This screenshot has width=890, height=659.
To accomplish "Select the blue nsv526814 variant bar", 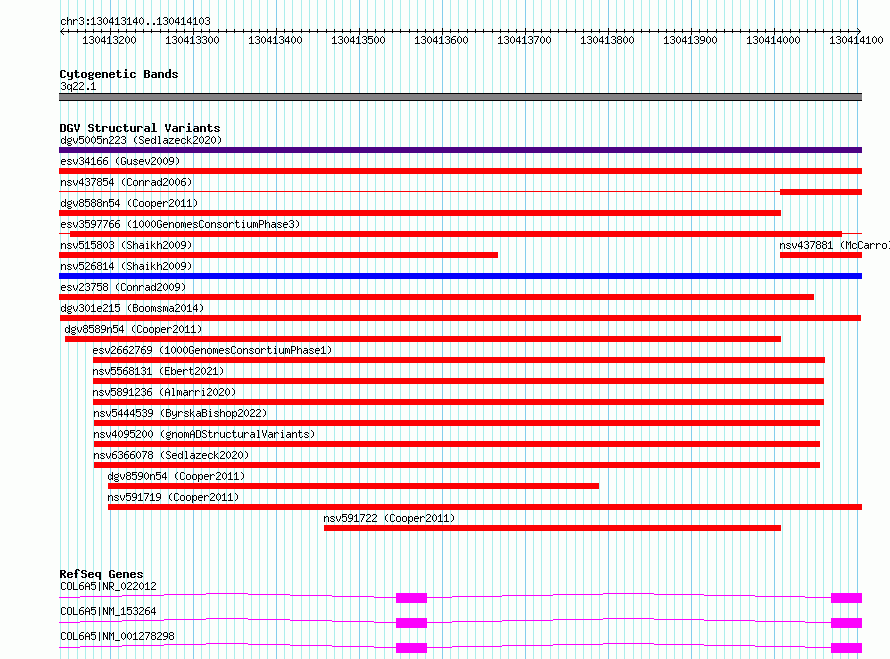I will 460,276.
